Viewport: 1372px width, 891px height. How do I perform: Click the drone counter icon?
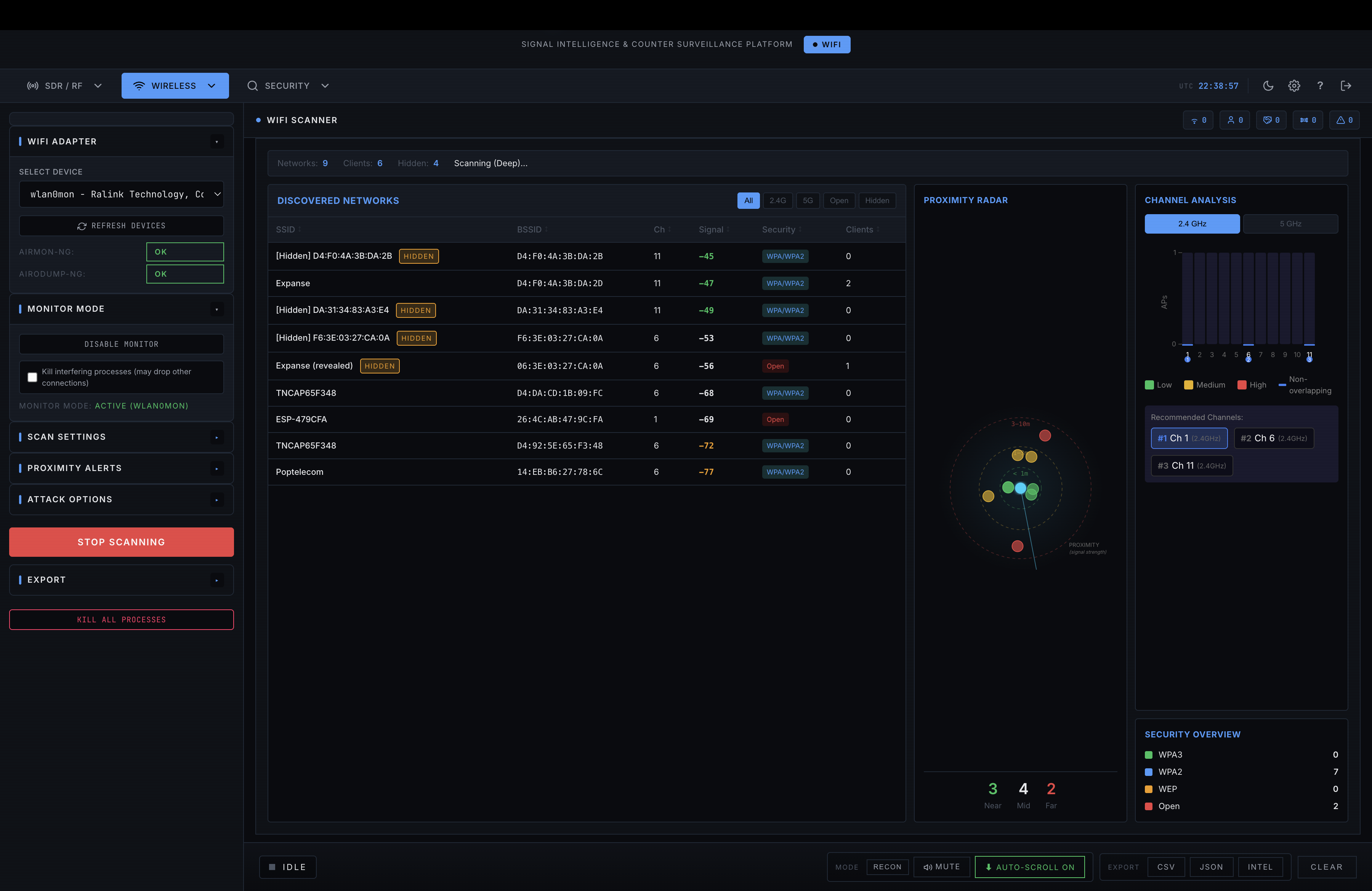point(1308,120)
